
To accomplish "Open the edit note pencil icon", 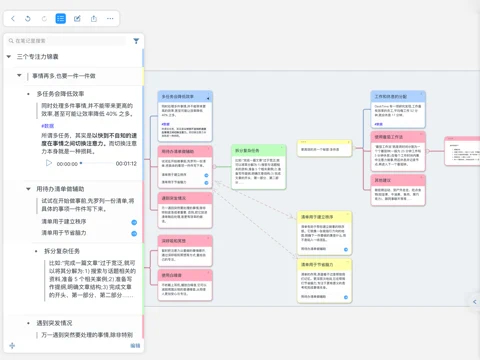I will tap(77, 19).
